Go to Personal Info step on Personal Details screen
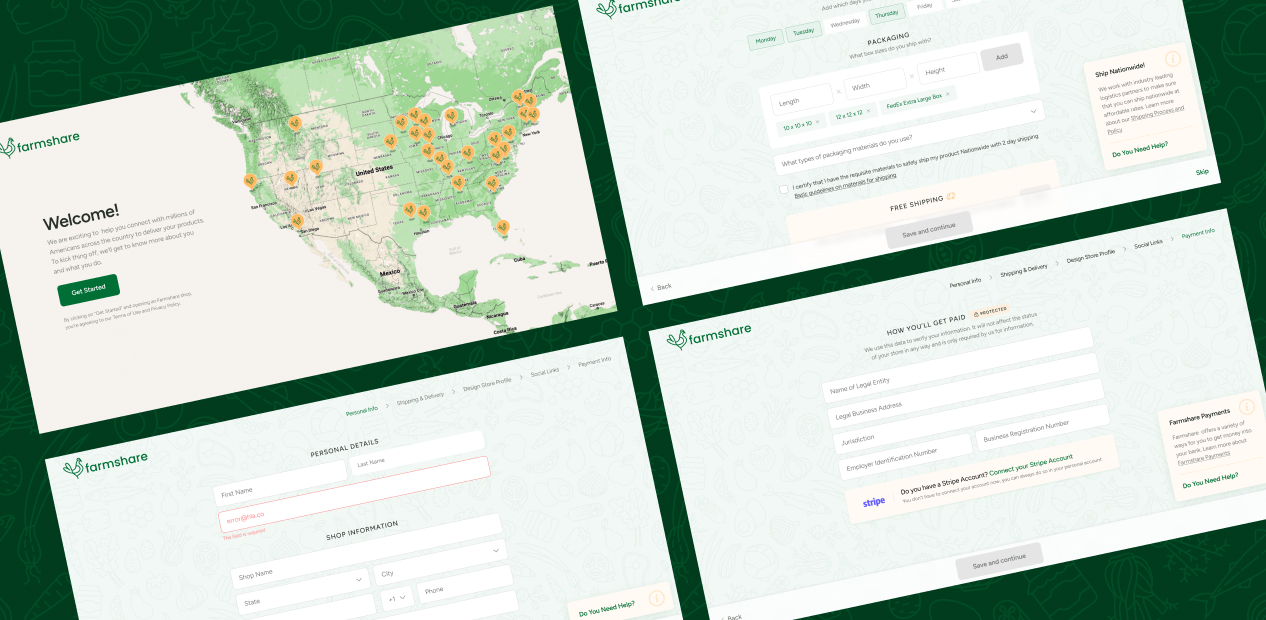This screenshot has width=1266, height=620. coord(362,410)
